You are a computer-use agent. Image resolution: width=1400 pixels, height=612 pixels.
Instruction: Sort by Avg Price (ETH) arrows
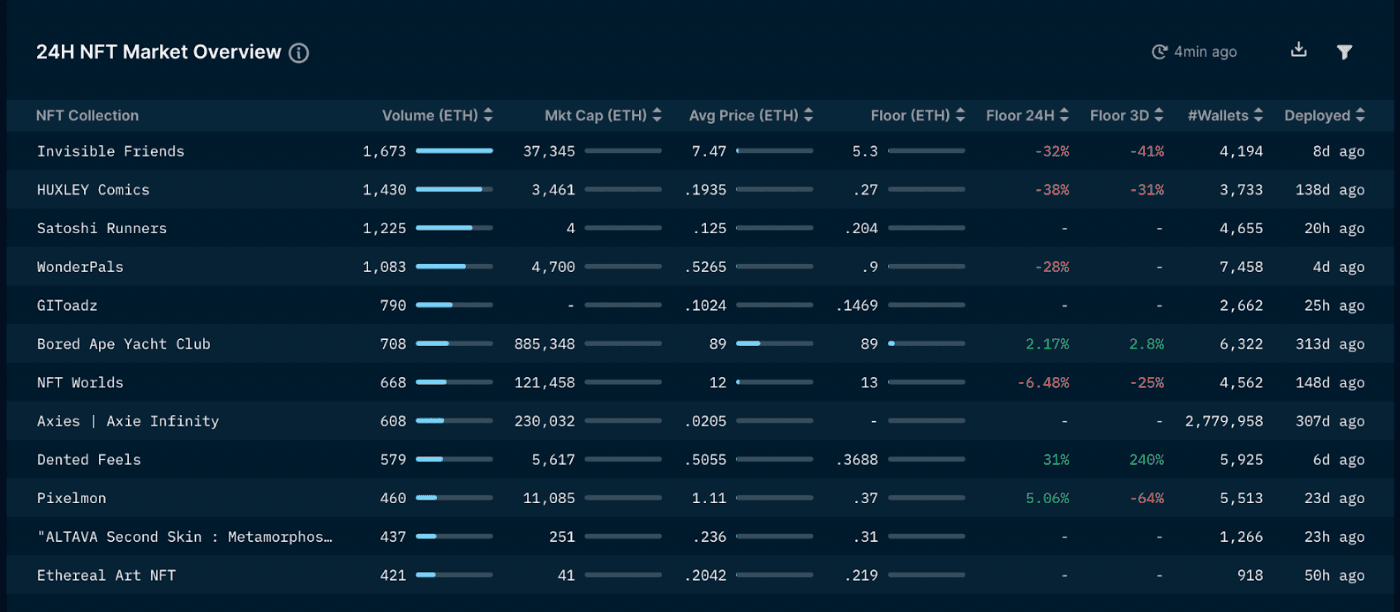808,115
